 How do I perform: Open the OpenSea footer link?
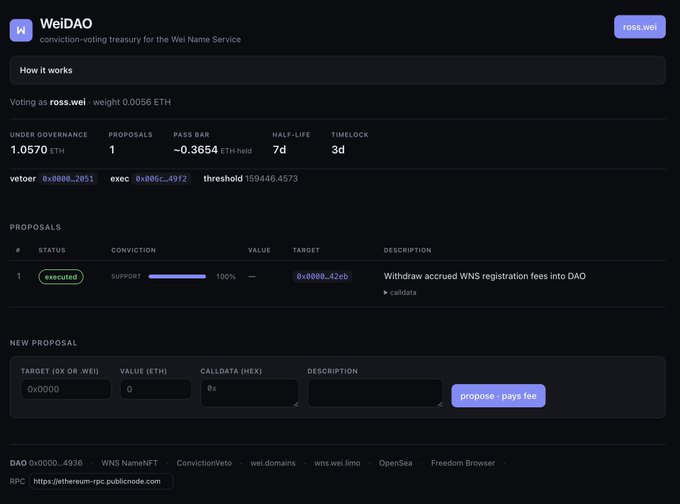pos(396,463)
